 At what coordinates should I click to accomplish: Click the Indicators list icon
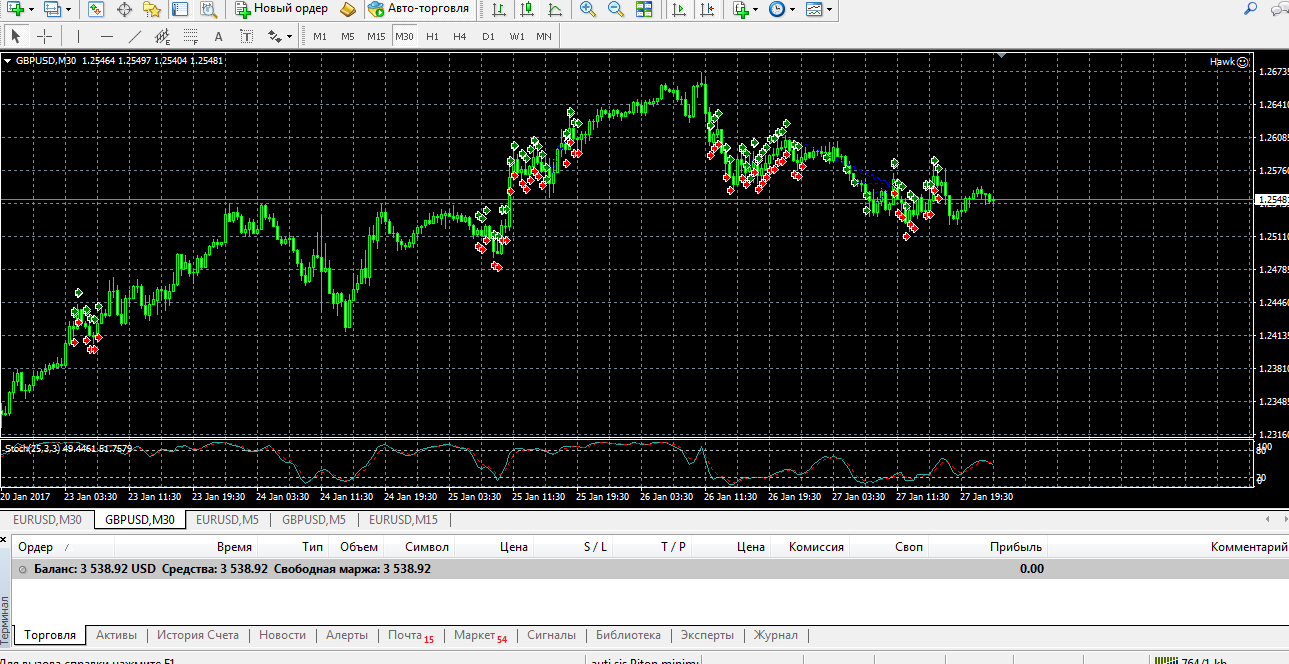click(740, 9)
